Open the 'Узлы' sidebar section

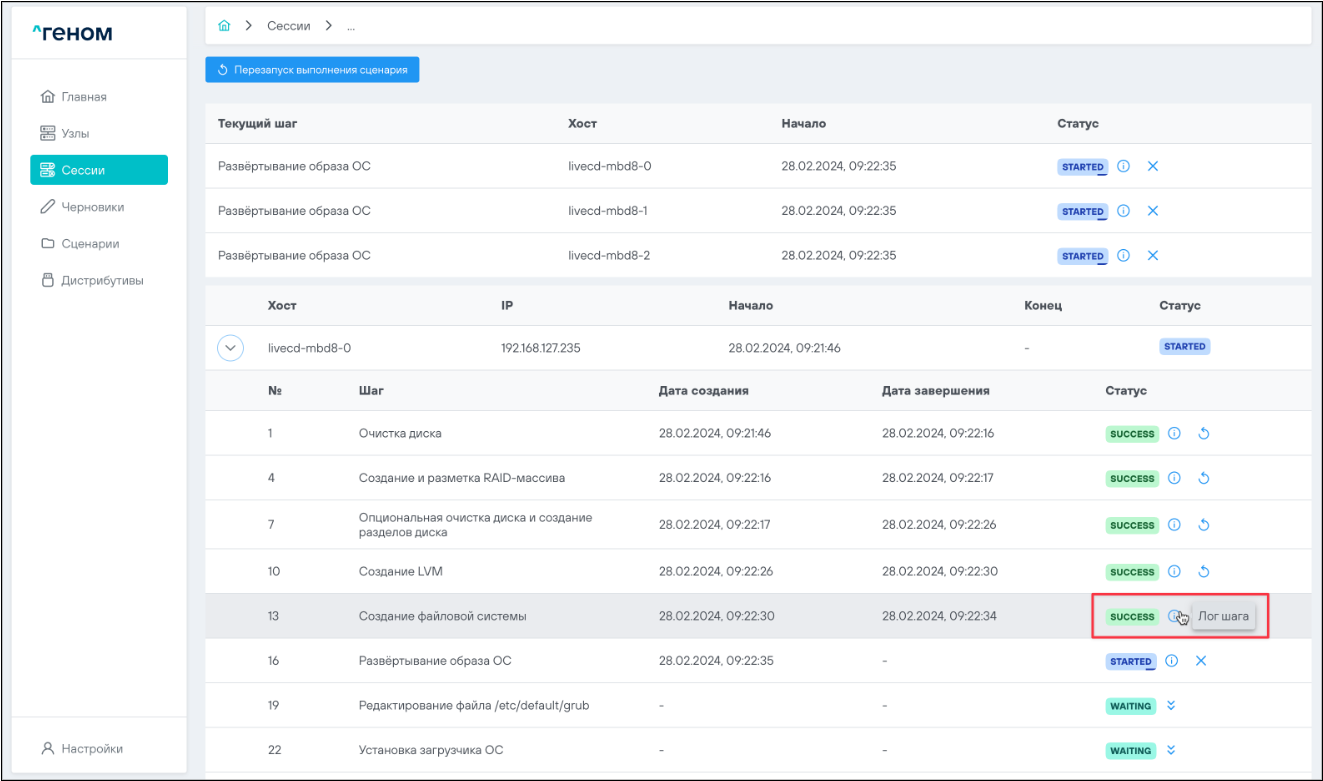coord(76,133)
